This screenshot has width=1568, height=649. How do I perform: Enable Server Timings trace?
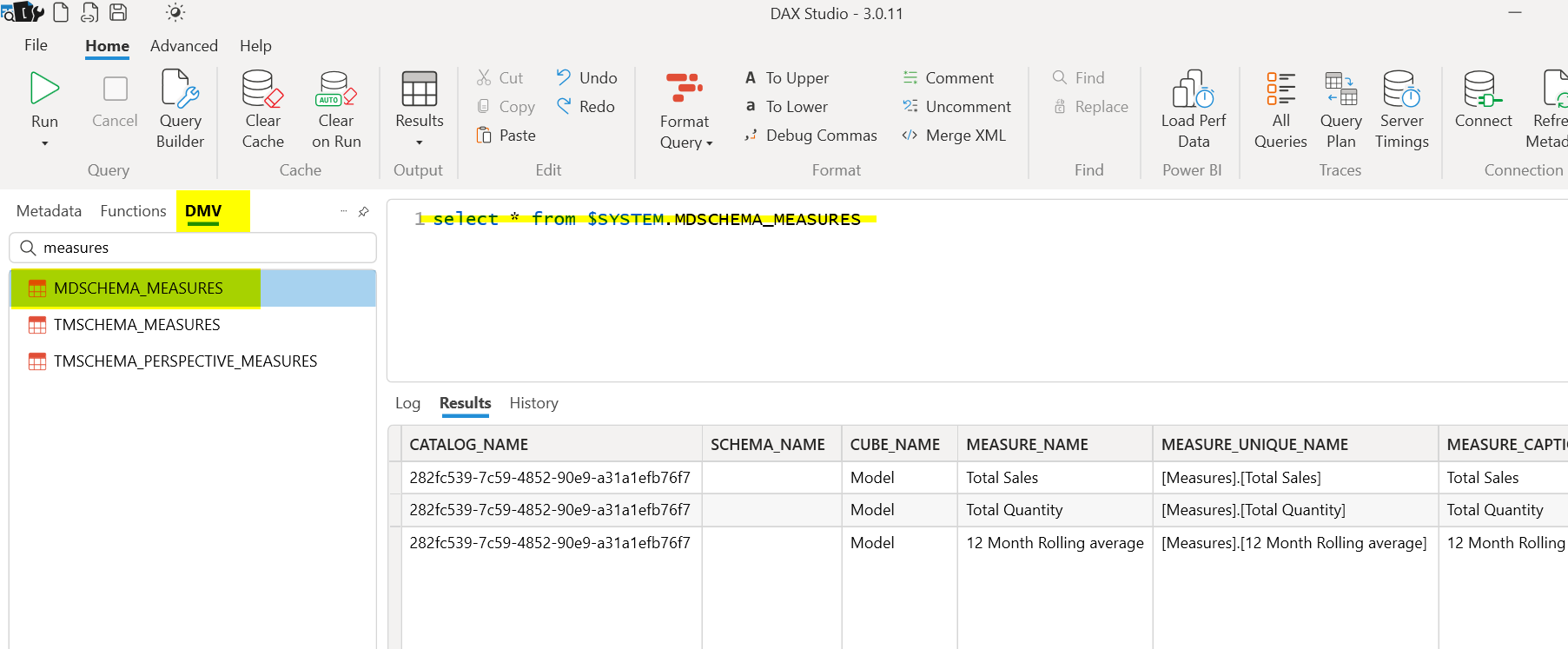point(1401,89)
